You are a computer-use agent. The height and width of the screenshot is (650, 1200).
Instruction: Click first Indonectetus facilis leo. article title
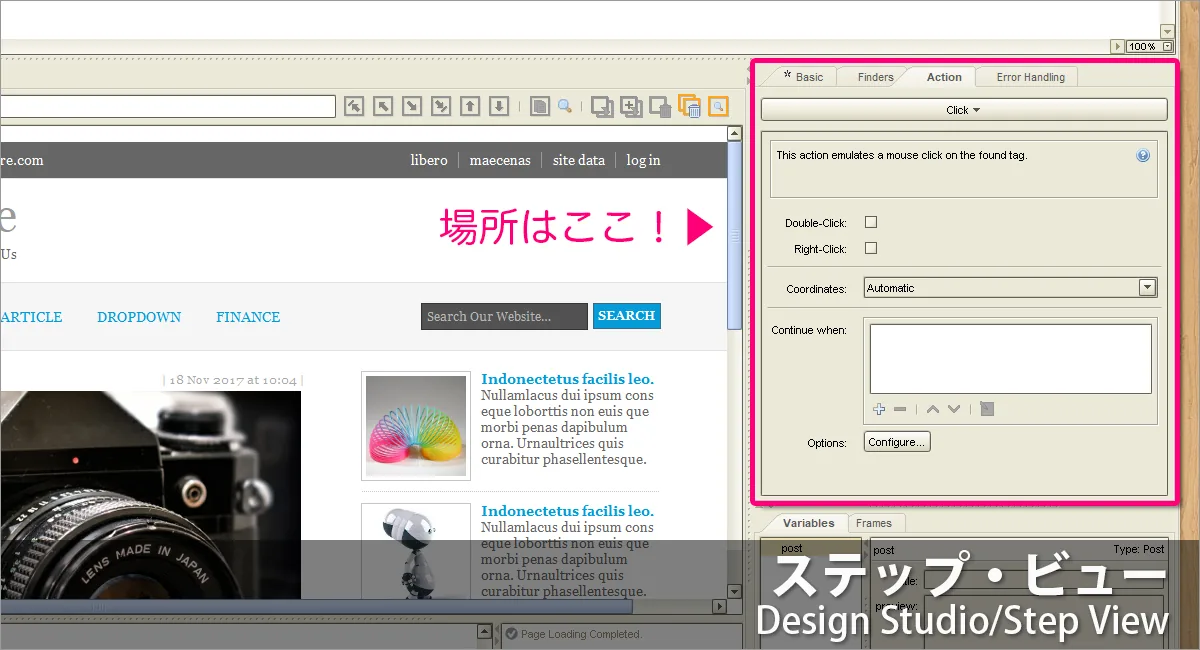point(567,379)
